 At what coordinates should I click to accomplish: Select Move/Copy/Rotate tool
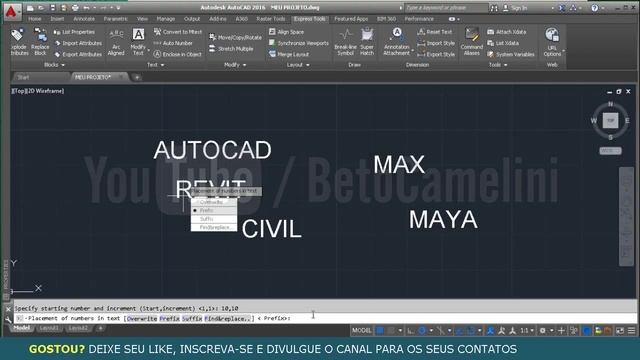(x=235, y=37)
